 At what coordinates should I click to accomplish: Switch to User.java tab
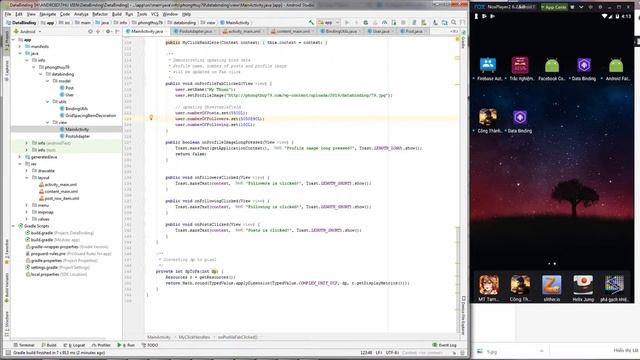(x=380, y=31)
